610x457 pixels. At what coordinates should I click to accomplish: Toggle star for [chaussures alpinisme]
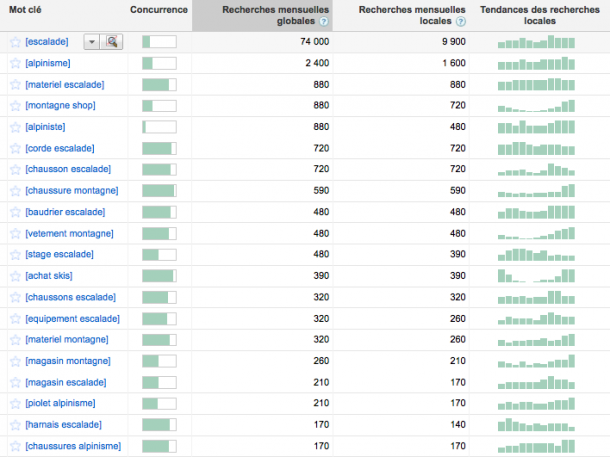pyautogui.click(x=15, y=446)
